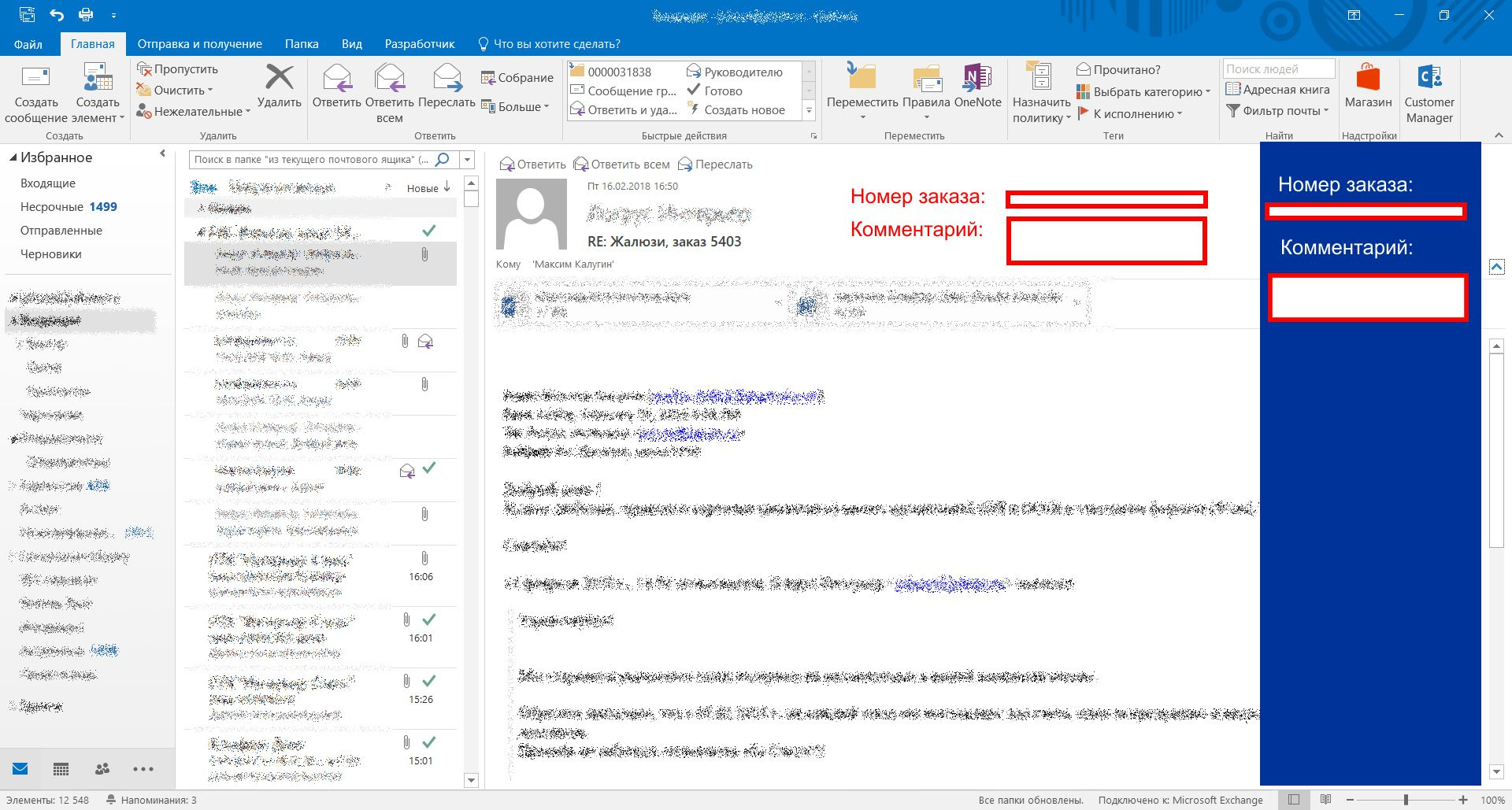
Task: Open the Create Item dropdown
Action: [98, 94]
